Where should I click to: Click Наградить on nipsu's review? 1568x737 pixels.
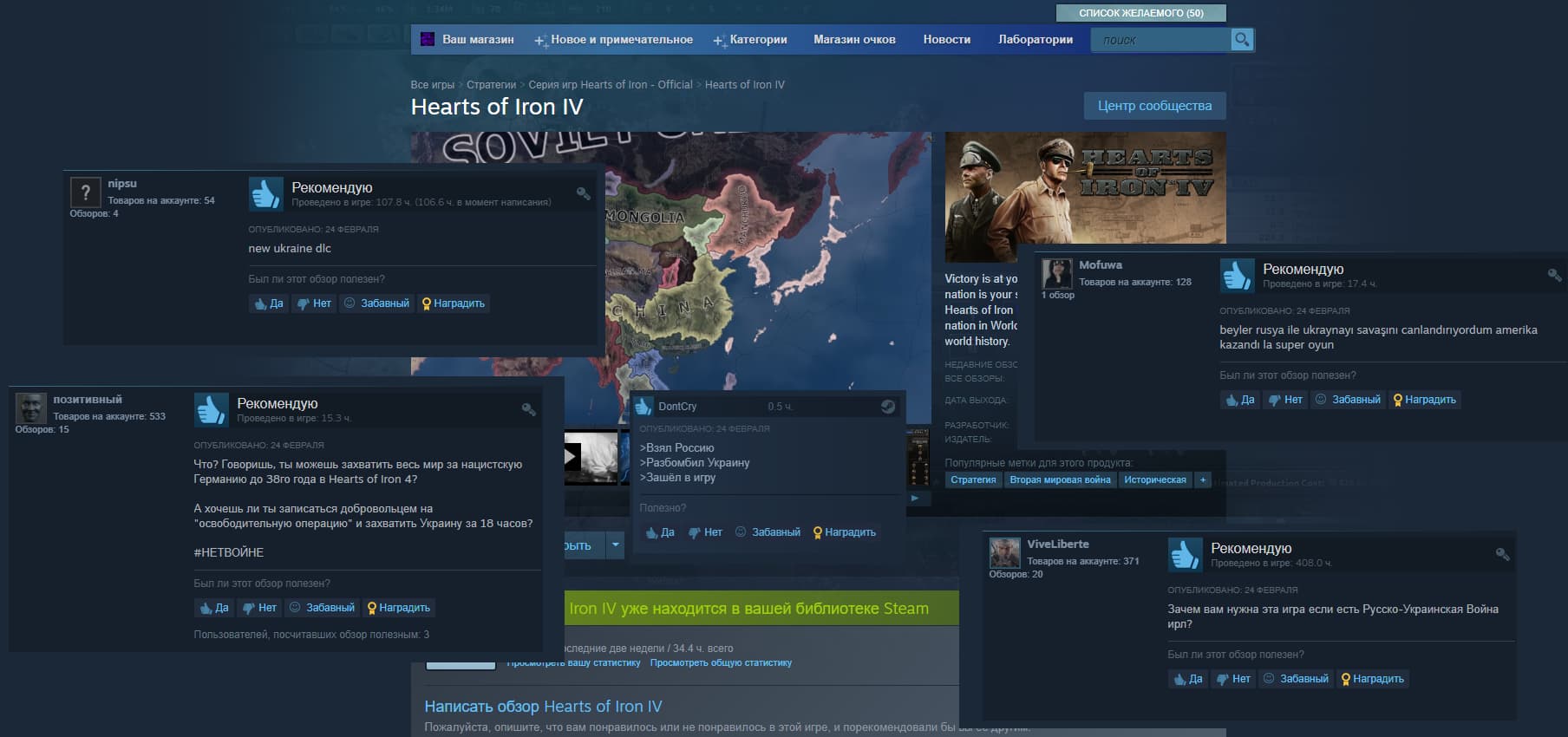pyautogui.click(x=453, y=303)
